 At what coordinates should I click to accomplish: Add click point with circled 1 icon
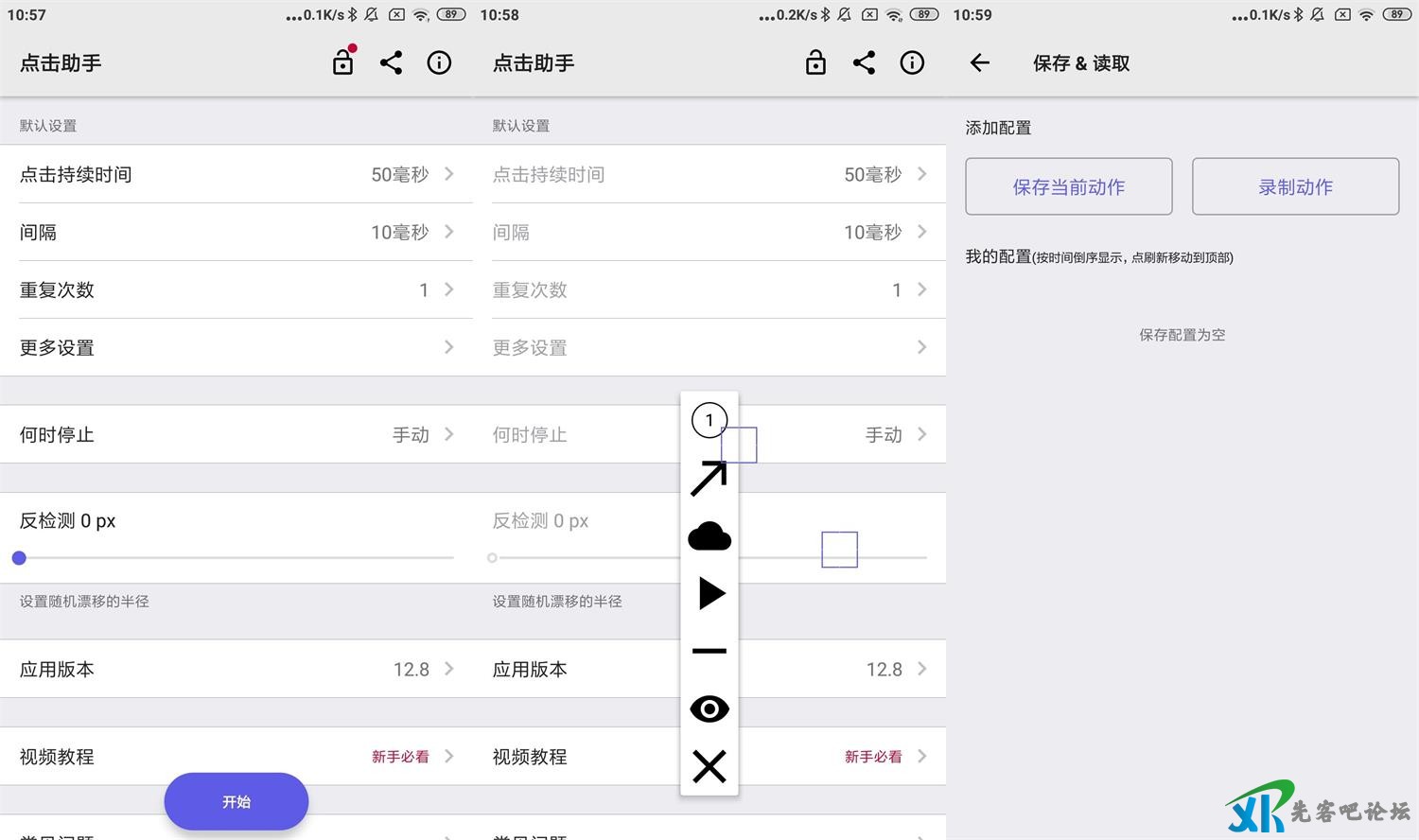point(709,420)
